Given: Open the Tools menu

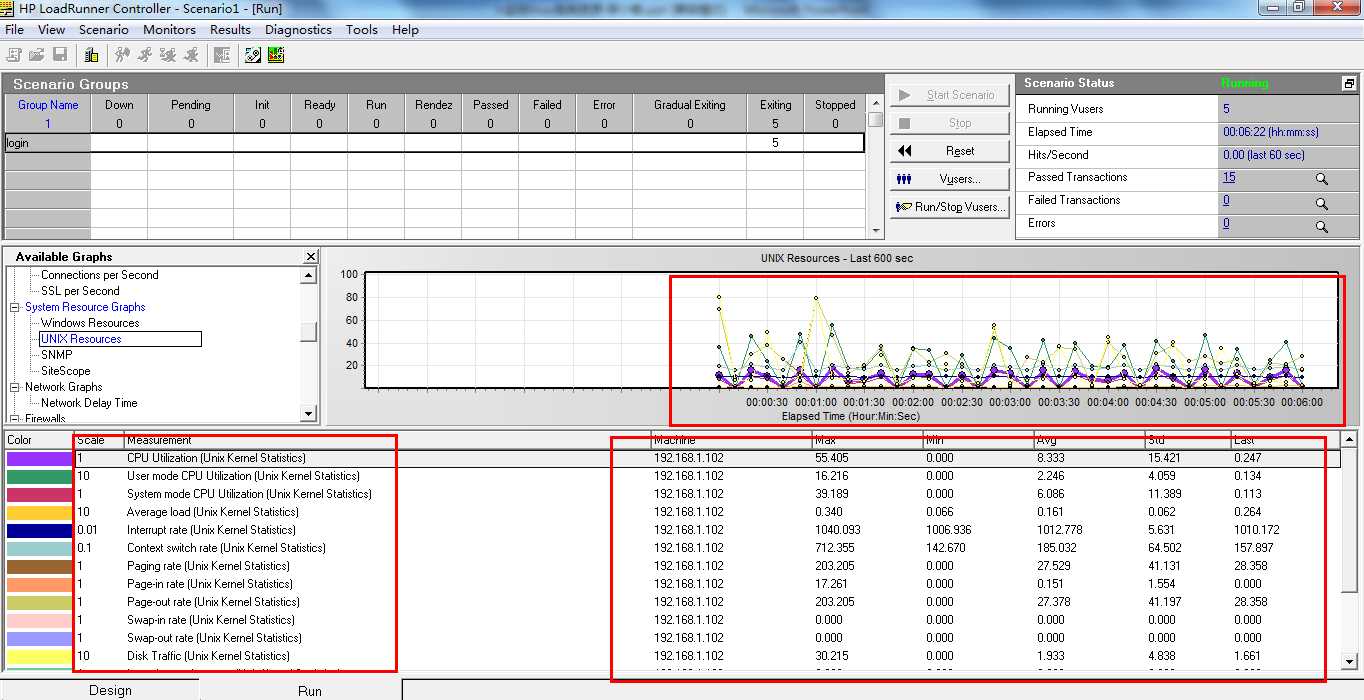Looking at the screenshot, I should click(x=362, y=29).
